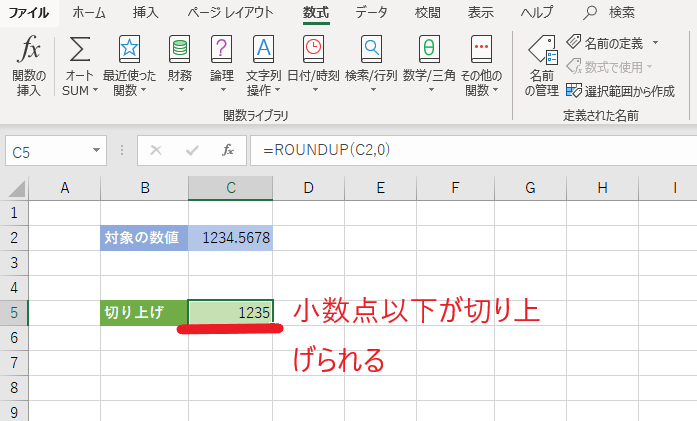This screenshot has width=697, height=421.
Task: Select column A header
Action: click(65, 188)
